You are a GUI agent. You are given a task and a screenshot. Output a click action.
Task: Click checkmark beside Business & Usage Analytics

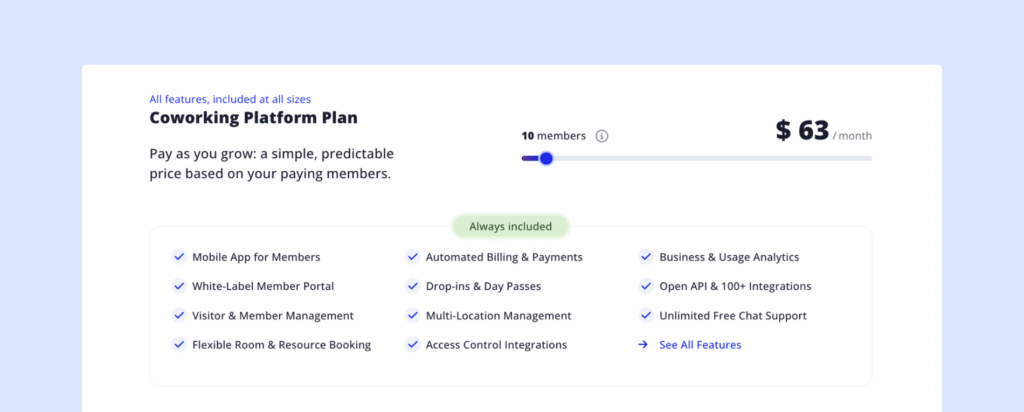[646, 257]
